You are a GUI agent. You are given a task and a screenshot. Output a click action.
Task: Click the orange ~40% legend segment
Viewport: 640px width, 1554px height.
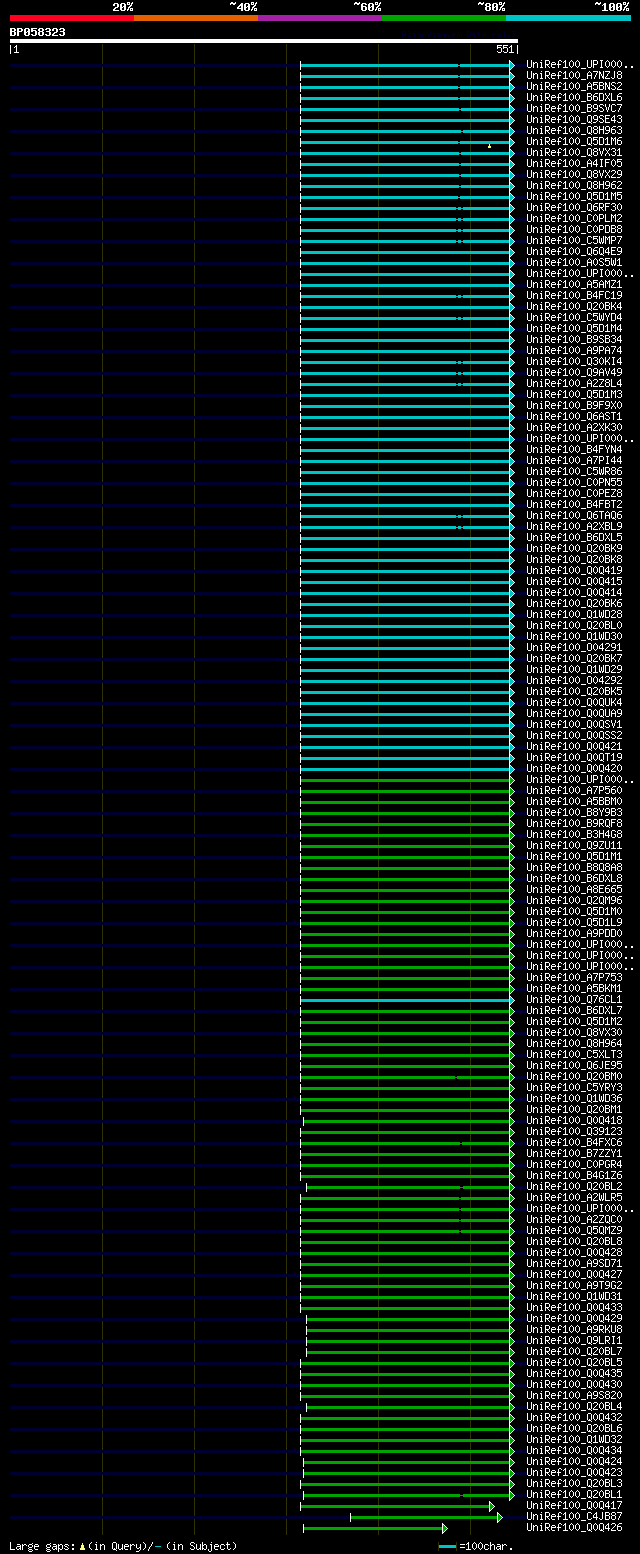pos(195,18)
